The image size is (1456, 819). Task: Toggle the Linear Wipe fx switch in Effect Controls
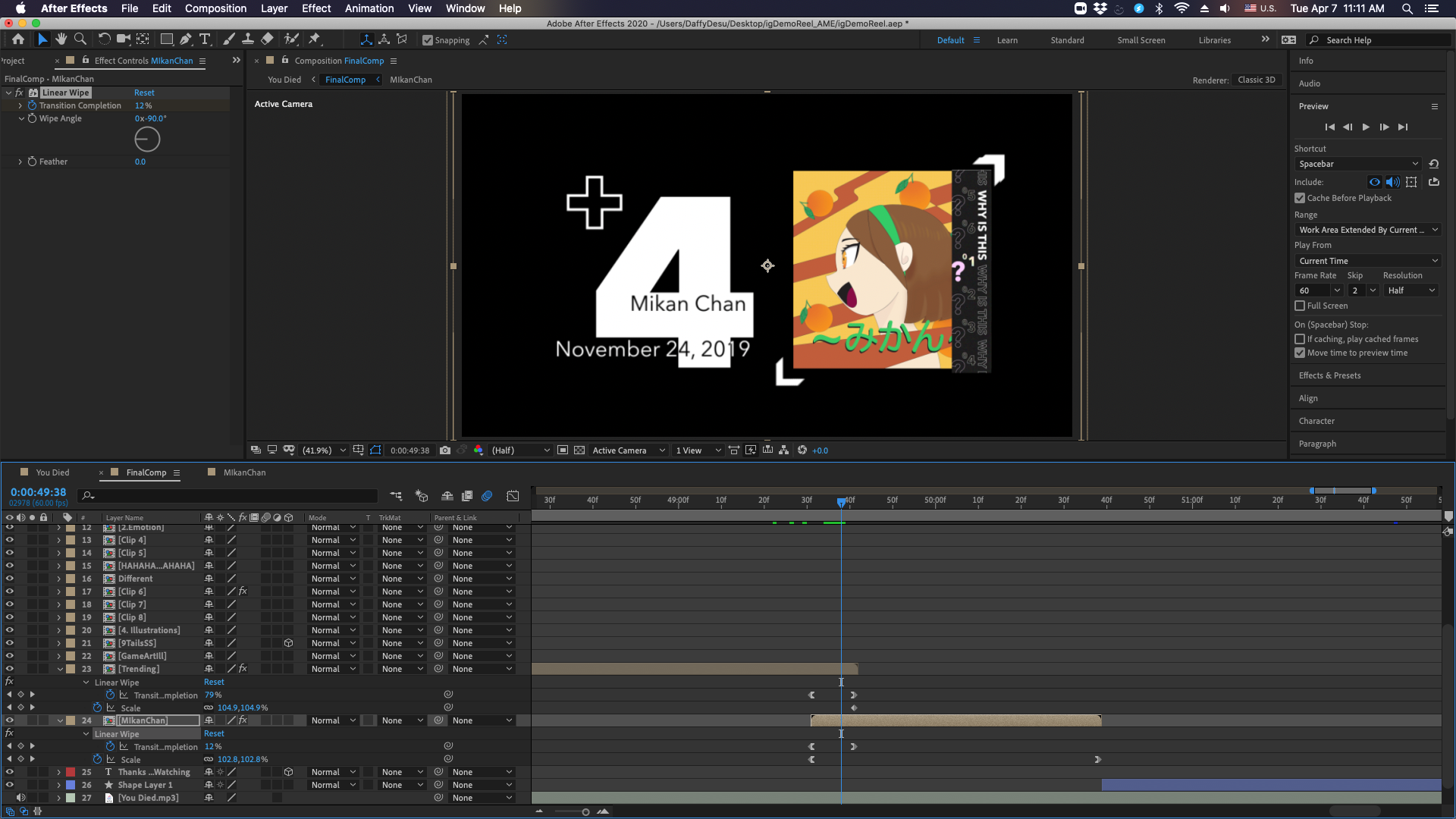coord(19,93)
